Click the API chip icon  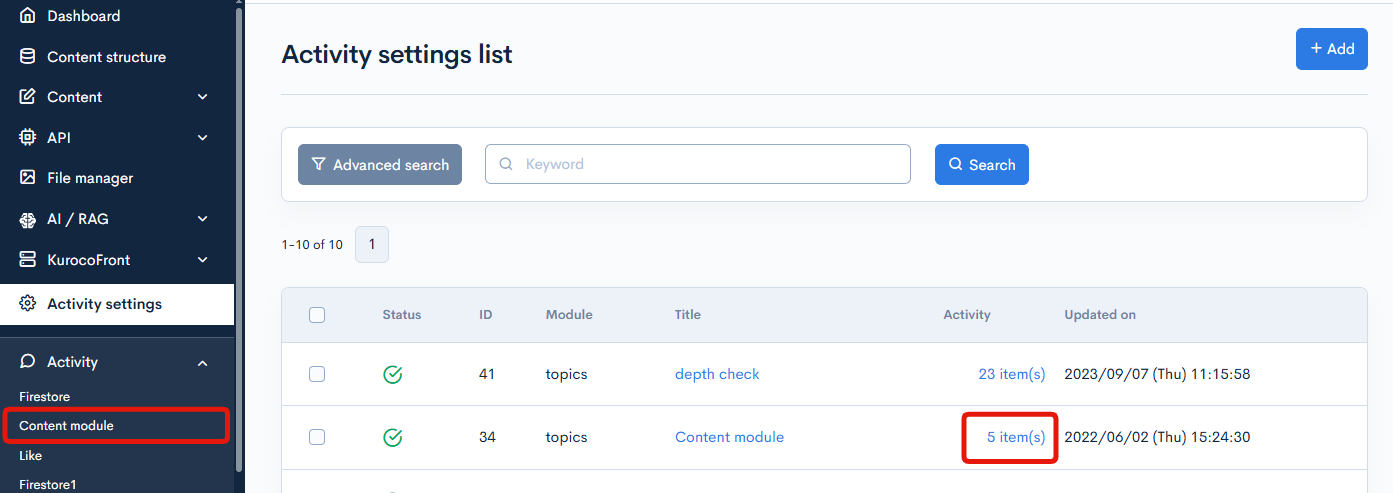(28, 137)
